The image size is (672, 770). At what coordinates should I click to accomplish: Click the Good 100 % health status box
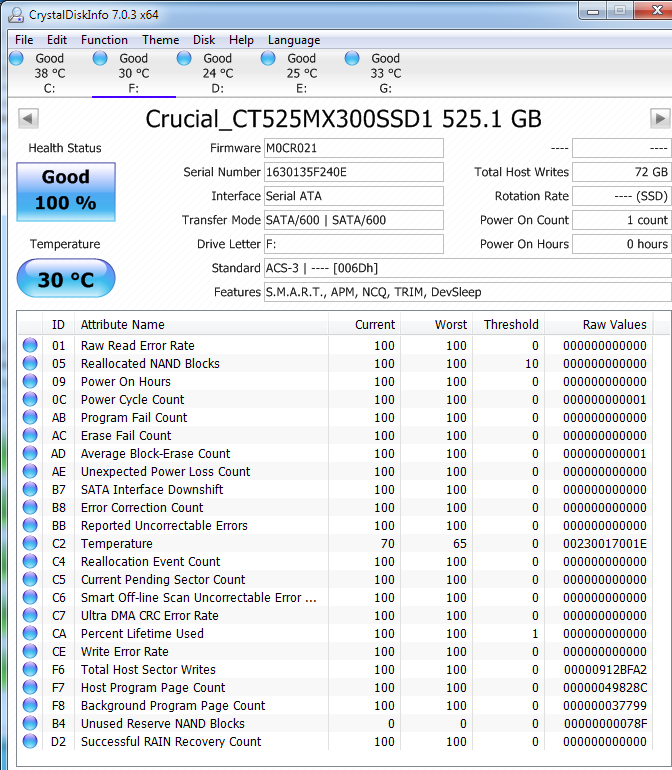[x=66, y=190]
